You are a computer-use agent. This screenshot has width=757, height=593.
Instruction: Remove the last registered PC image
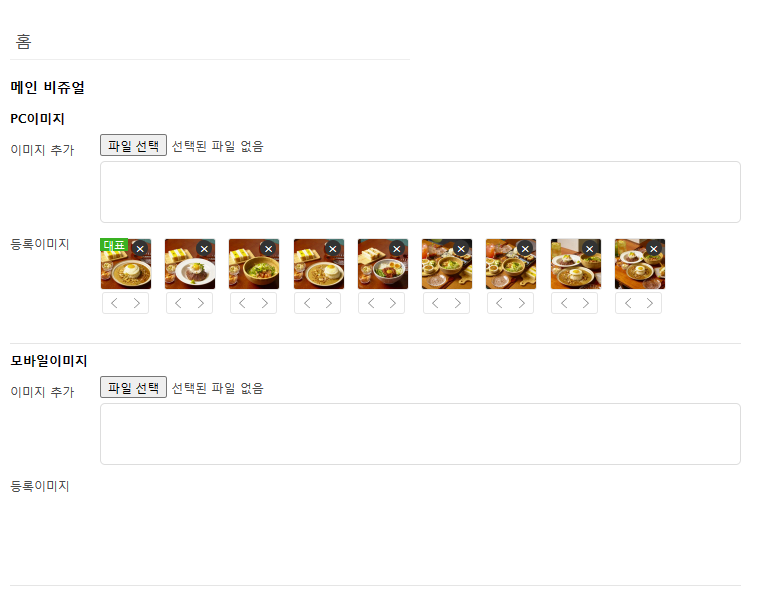(654, 249)
